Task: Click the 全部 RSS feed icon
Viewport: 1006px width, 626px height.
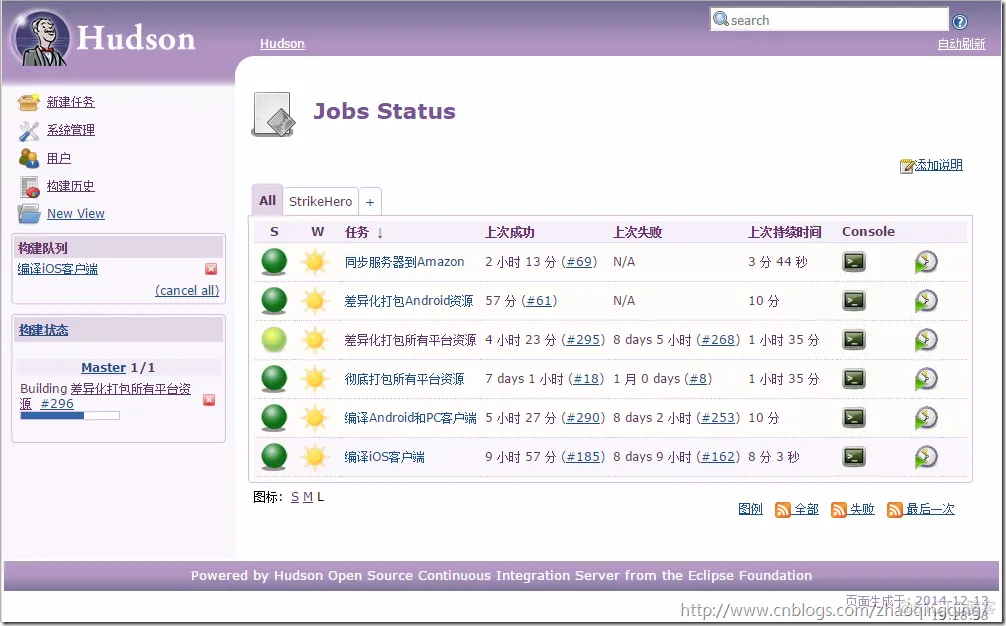Action: 783,510
